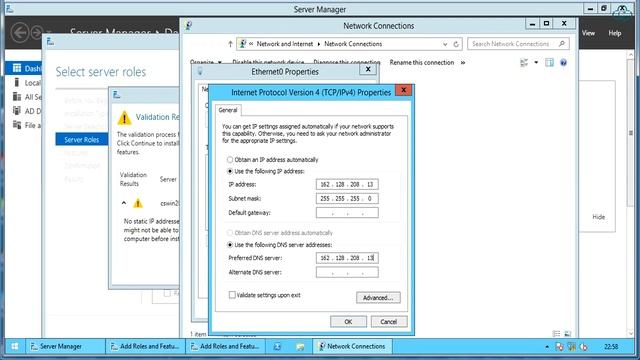Open Network Connections help icon
640x360 pixels.
563,62
